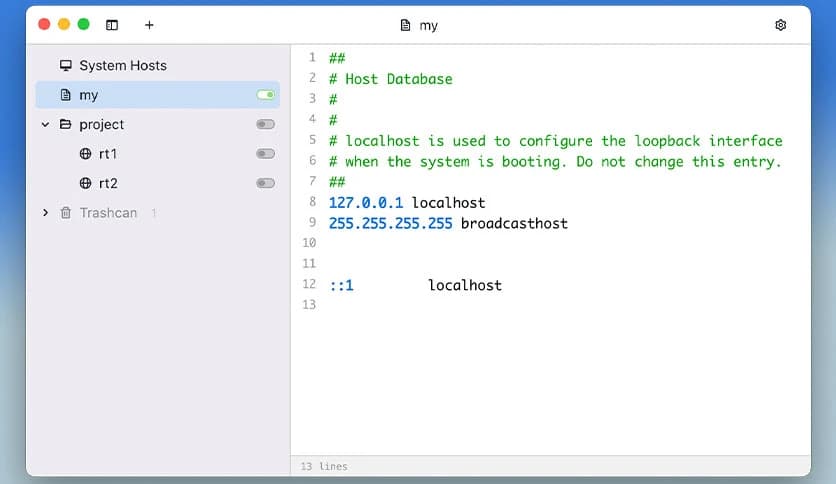Turn on the rt1 toggle switch
Image resolution: width=836 pixels, height=484 pixels.
(x=265, y=154)
